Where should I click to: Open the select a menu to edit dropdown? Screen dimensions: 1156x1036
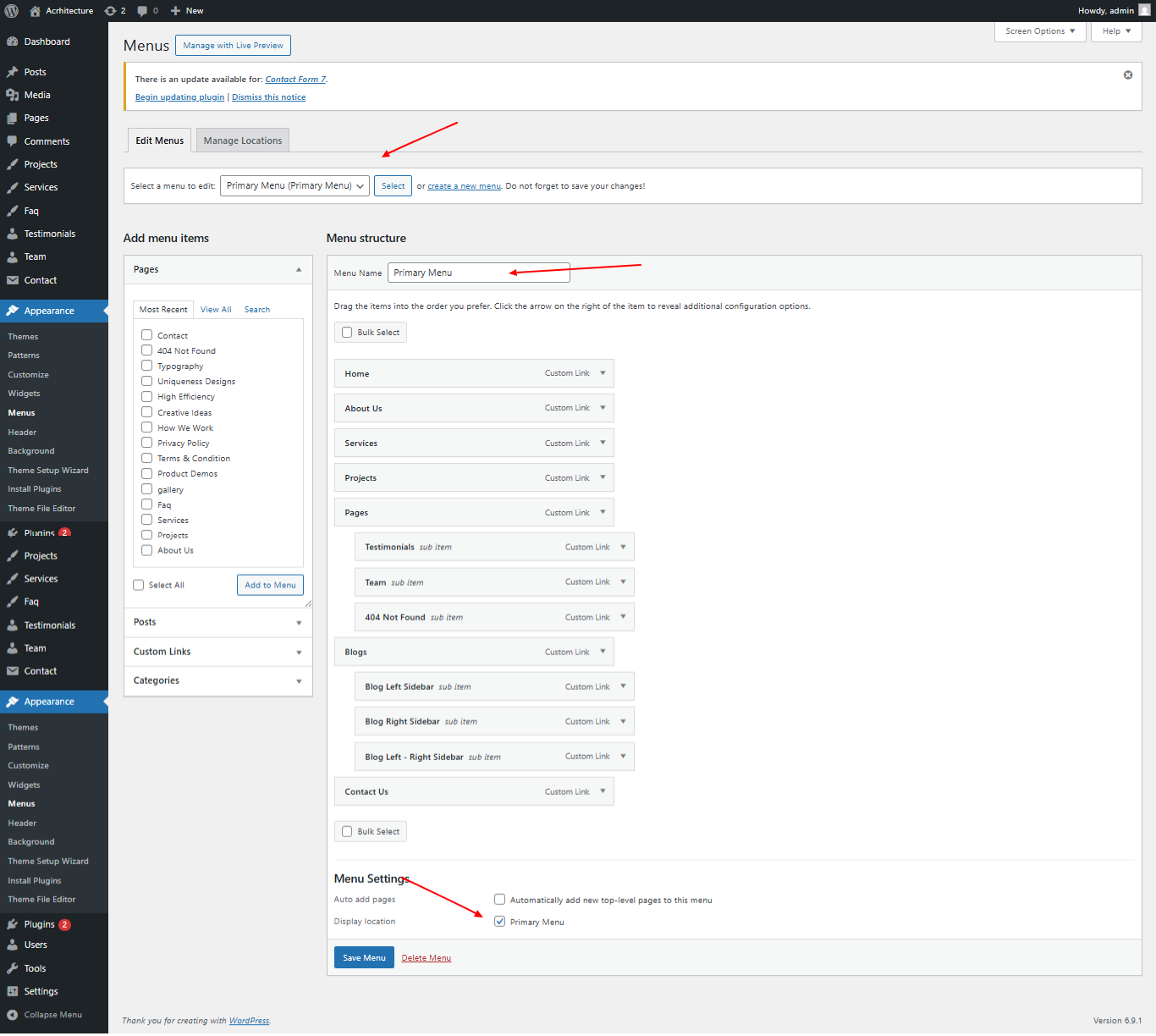(x=295, y=186)
